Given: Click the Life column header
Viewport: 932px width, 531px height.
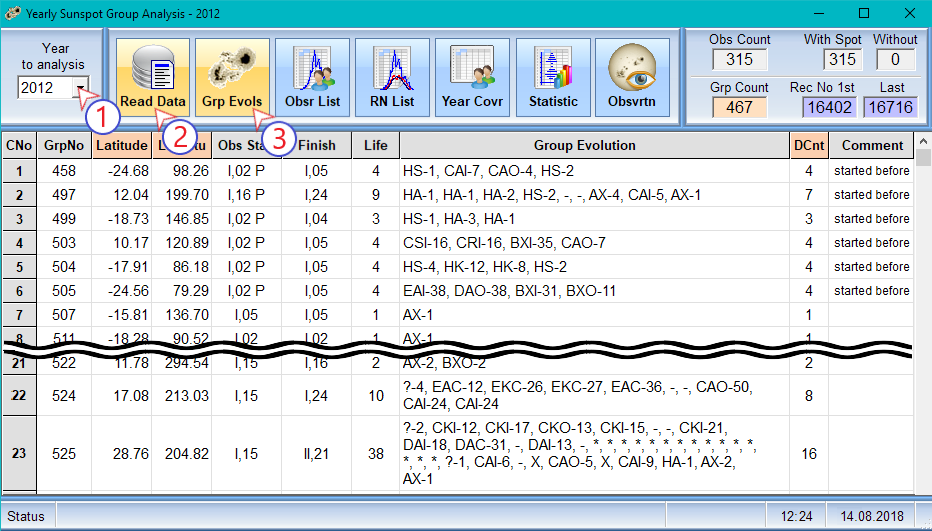Looking at the screenshot, I should pos(376,146).
